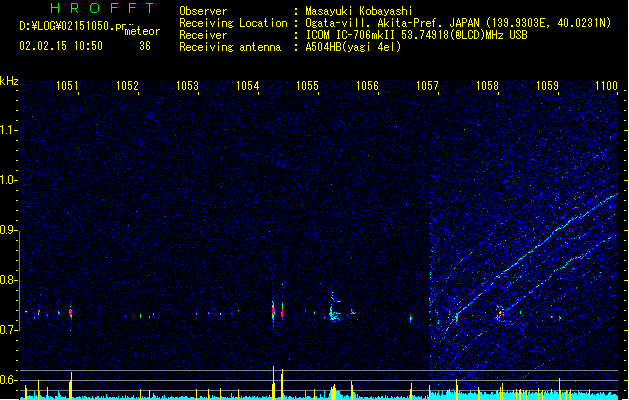Screen dimensions: 629x400
Task: Click the 'Receiving antenna' label
Action: [x=230, y=47]
